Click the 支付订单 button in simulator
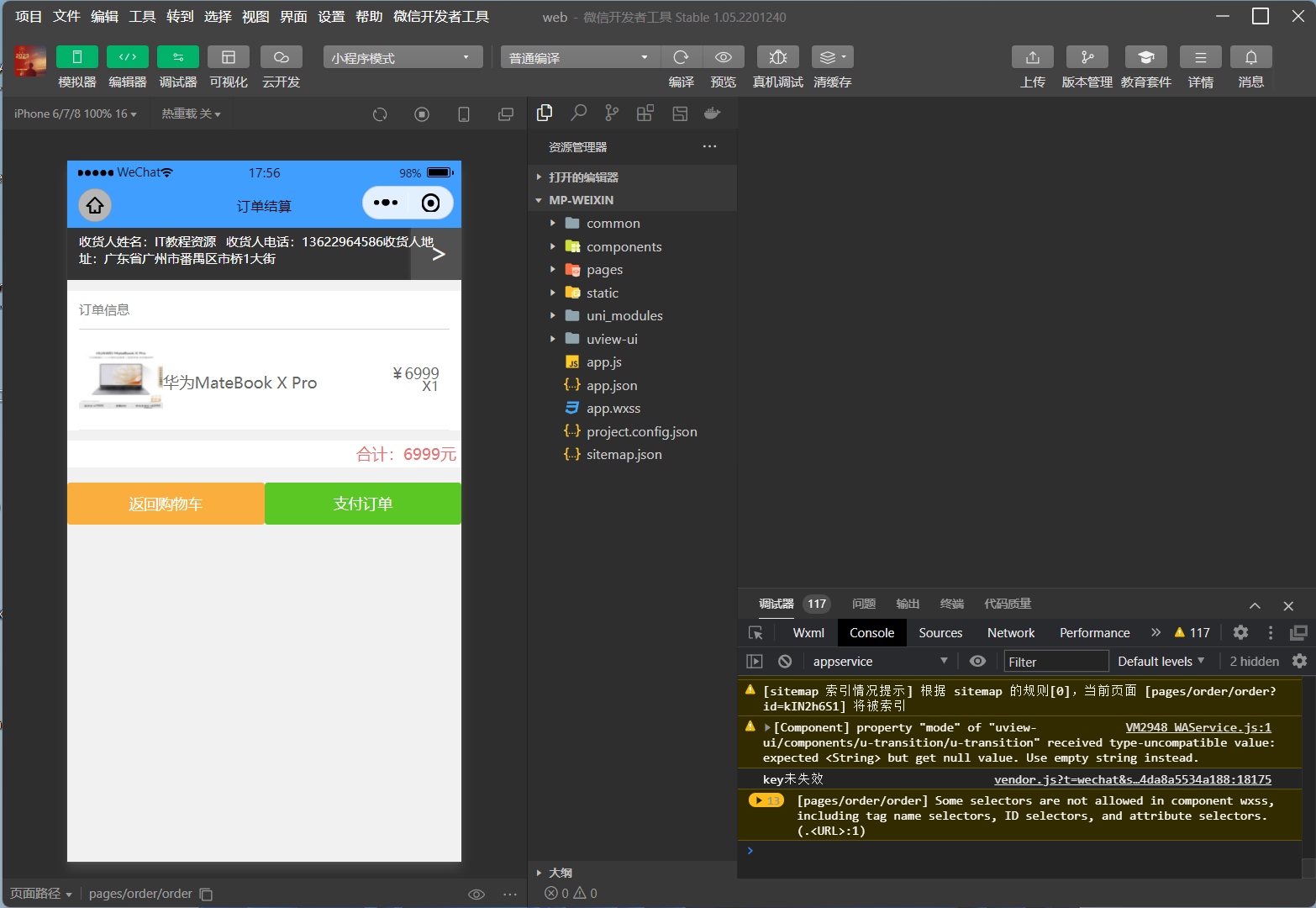This screenshot has width=1316, height=908. pos(363,504)
